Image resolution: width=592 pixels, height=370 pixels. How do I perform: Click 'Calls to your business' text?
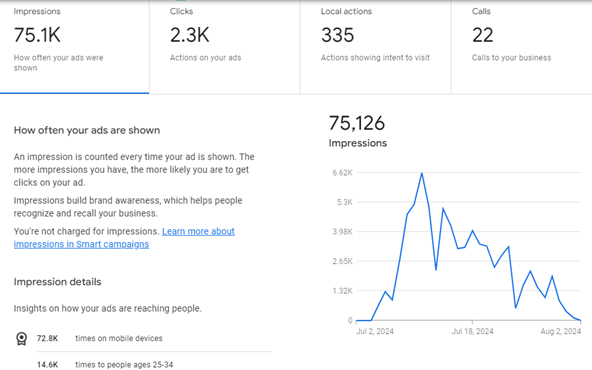(x=511, y=58)
